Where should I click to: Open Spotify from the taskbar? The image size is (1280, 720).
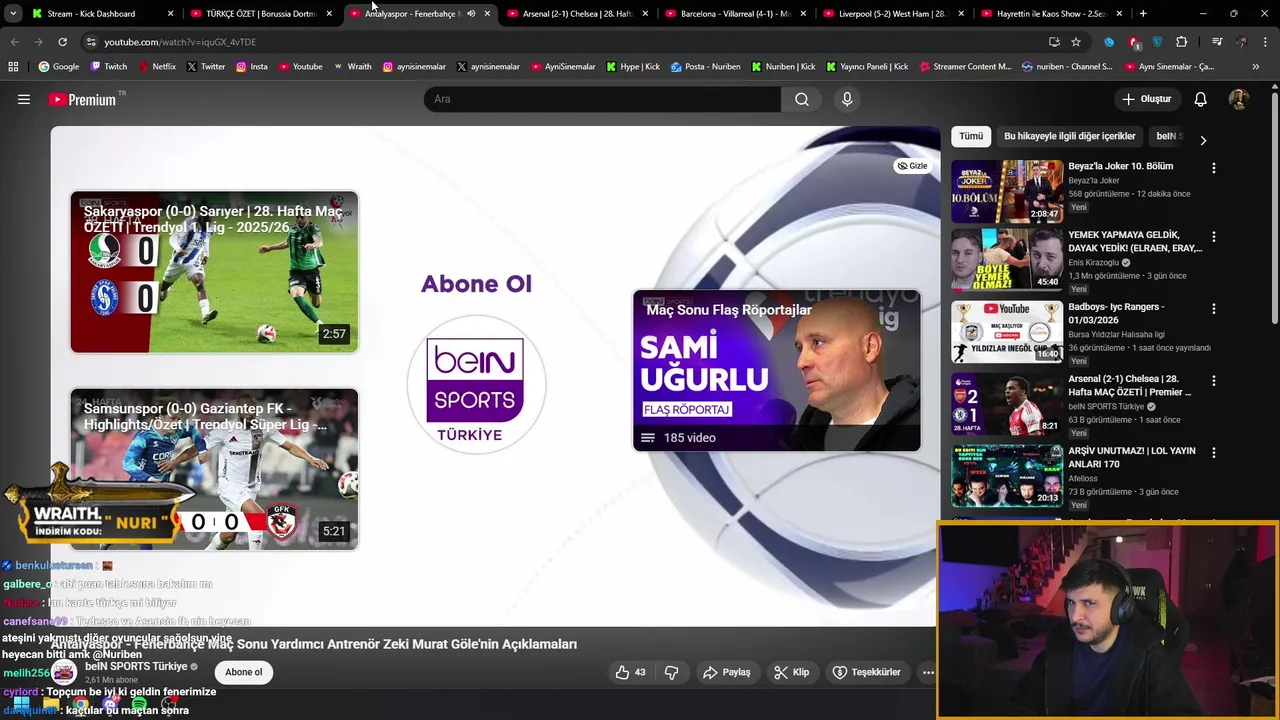tap(139, 705)
